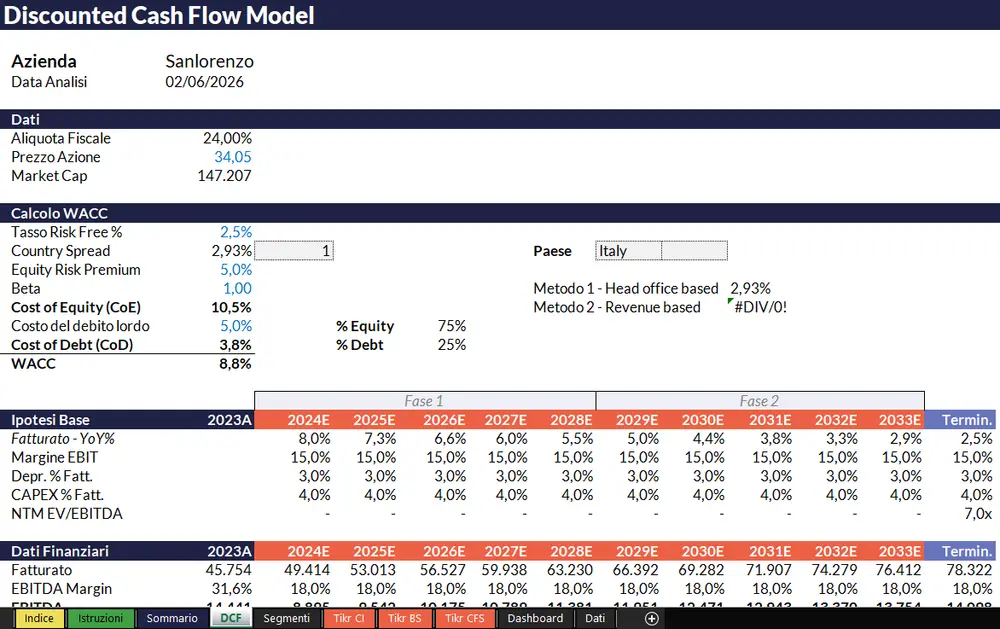Open the Tikr BS sheet tab
This screenshot has height=629, width=1000.
coord(405,618)
